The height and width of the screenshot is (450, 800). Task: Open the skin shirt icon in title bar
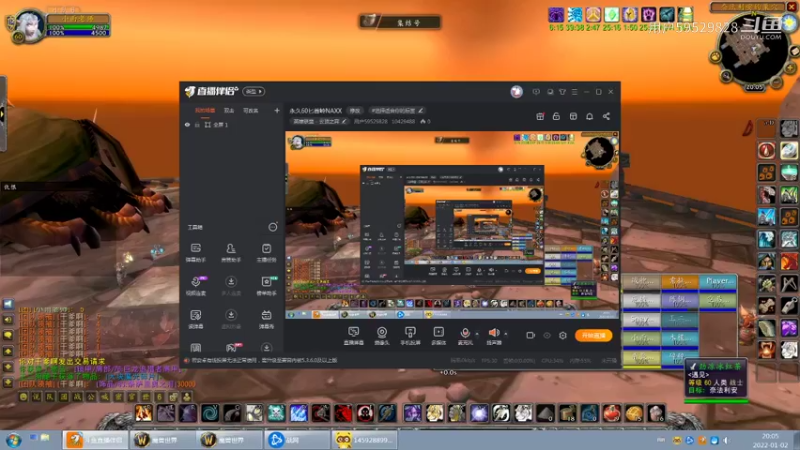(562, 92)
